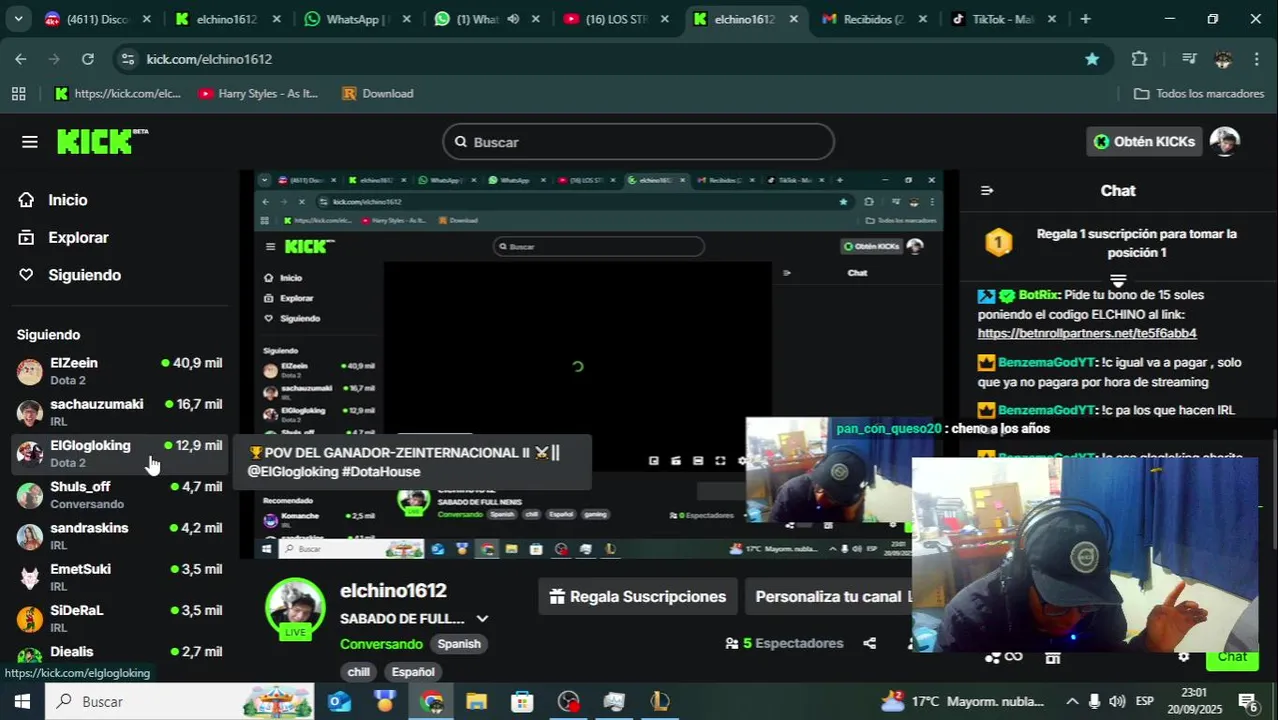The image size is (1278, 720).
Task: Open the EmetSuki channel
Action: click(x=120, y=577)
